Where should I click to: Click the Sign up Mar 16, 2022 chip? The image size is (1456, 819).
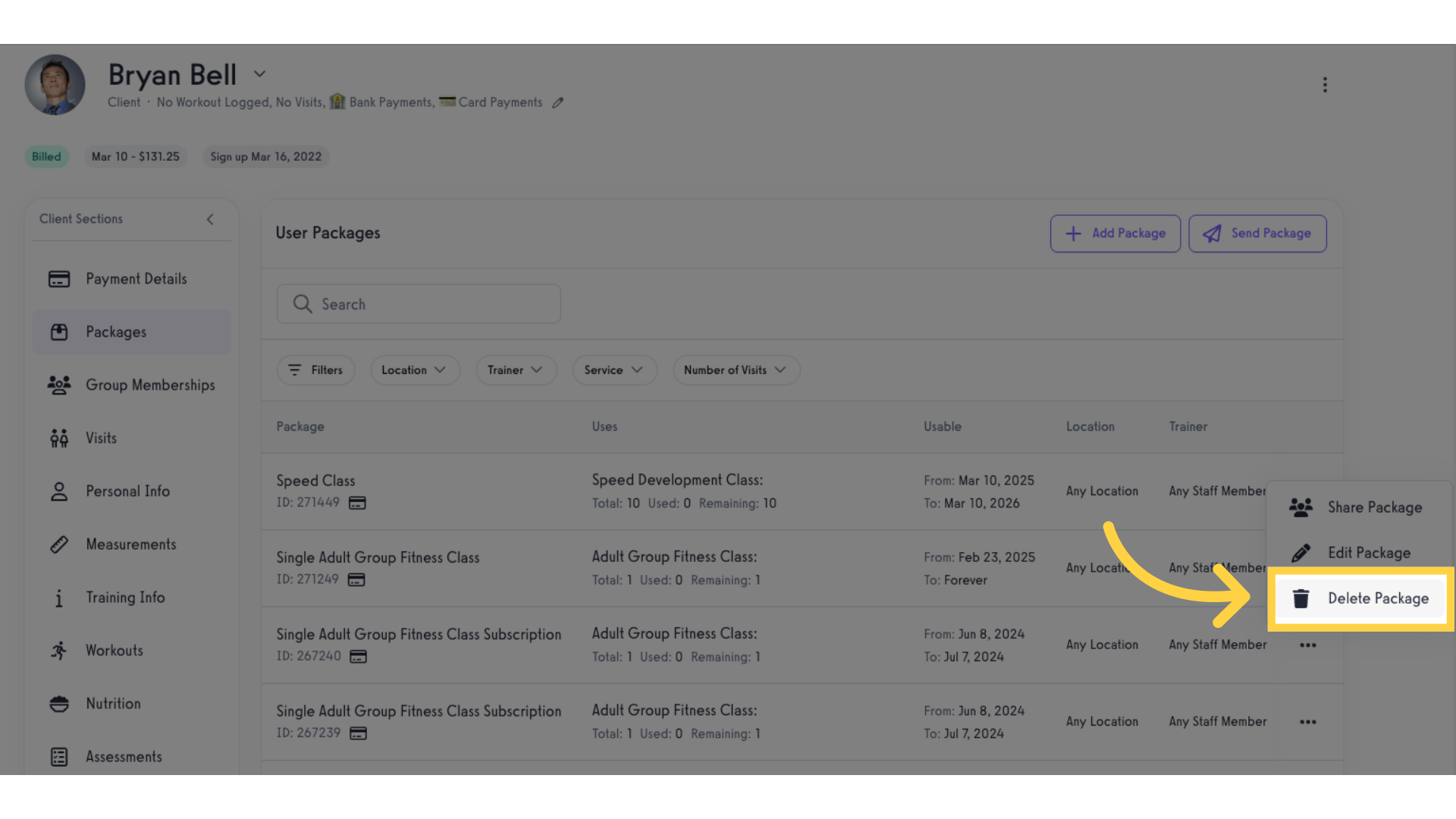(265, 157)
